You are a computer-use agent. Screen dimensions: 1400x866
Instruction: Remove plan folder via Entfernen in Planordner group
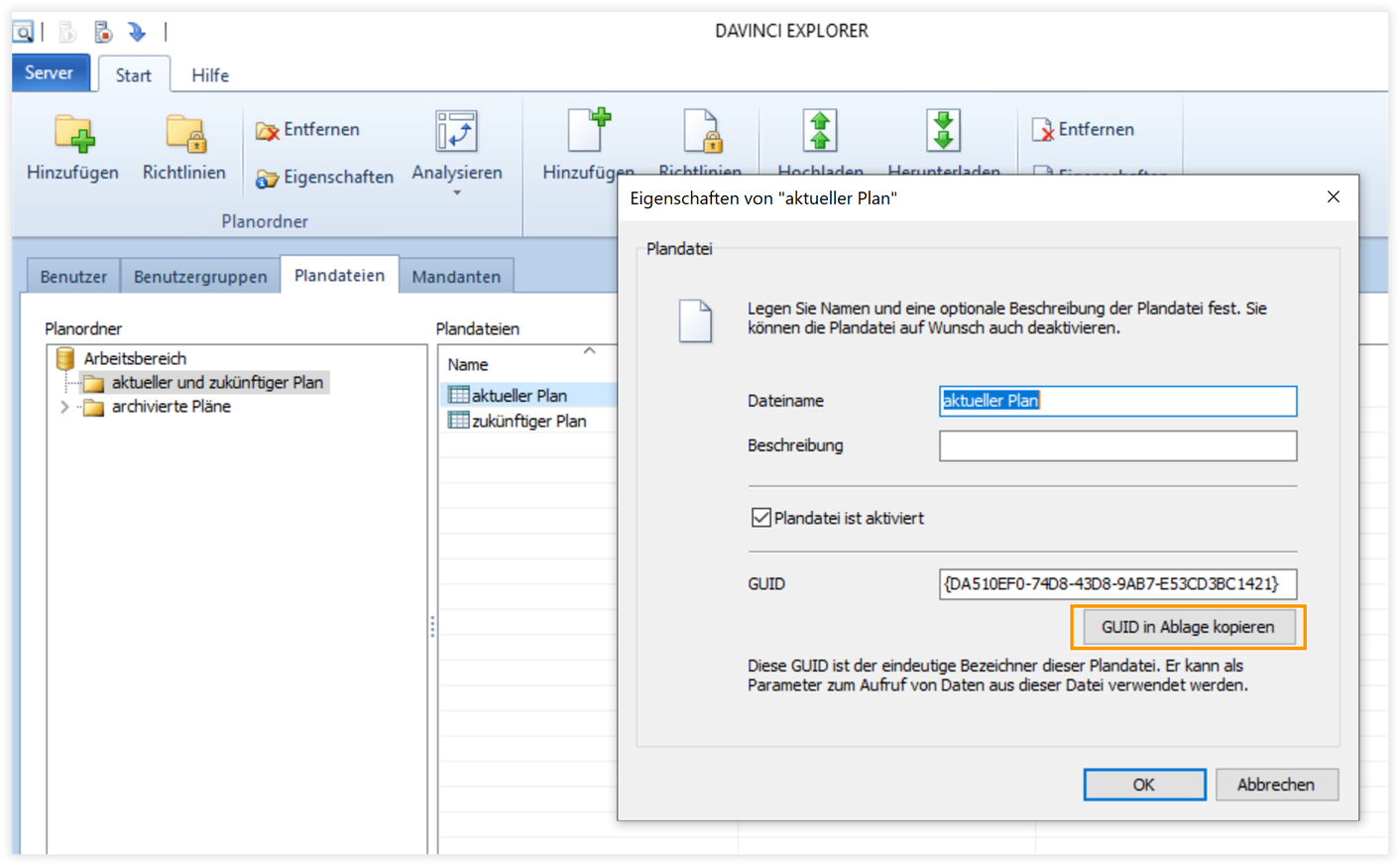(x=307, y=130)
